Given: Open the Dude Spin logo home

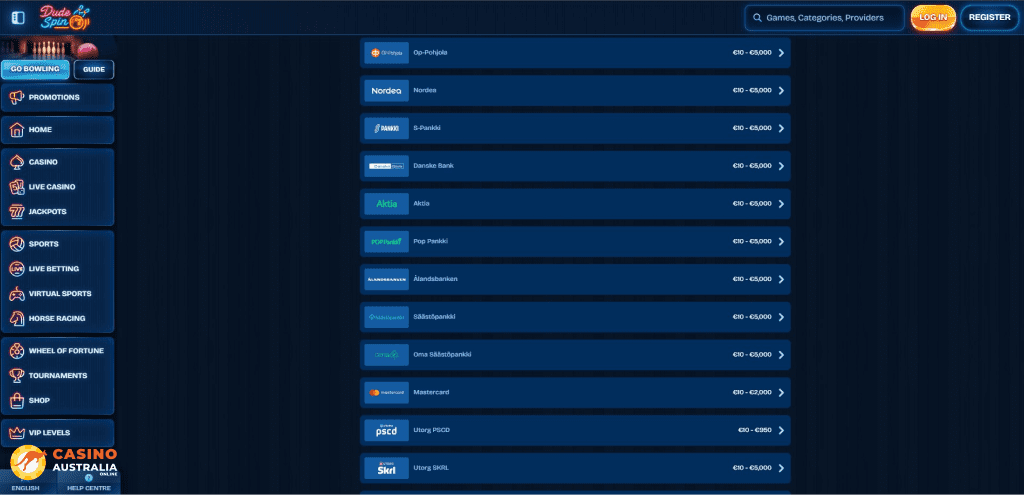Looking at the screenshot, I should click(64, 17).
